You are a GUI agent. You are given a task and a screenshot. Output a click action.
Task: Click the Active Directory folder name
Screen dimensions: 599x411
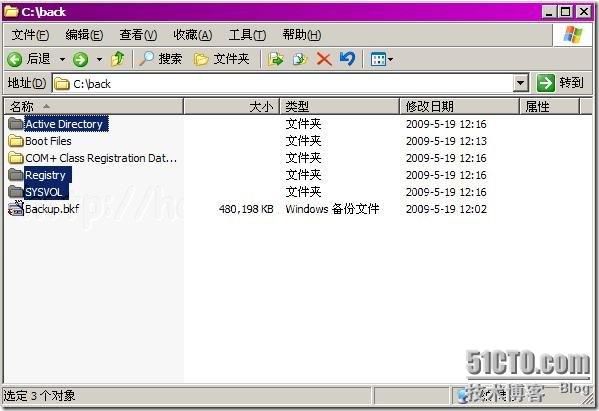coord(64,124)
